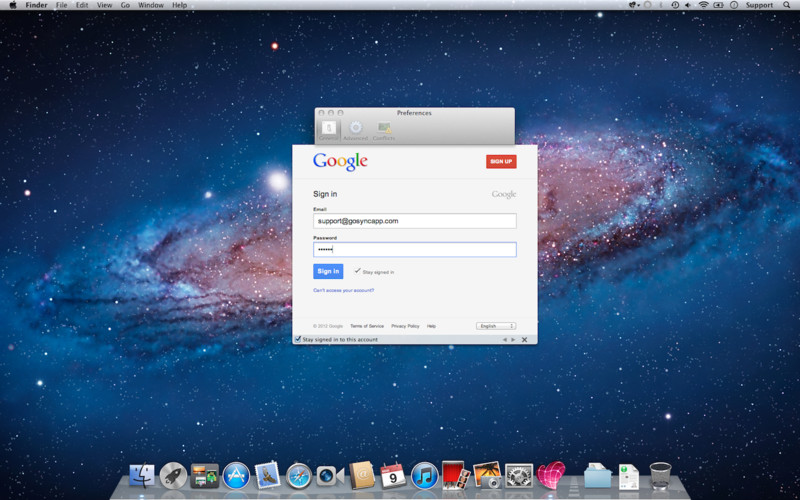Open the document stack in dock
Image resolution: width=800 pixels, height=500 pixels.
[x=629, y=477]
